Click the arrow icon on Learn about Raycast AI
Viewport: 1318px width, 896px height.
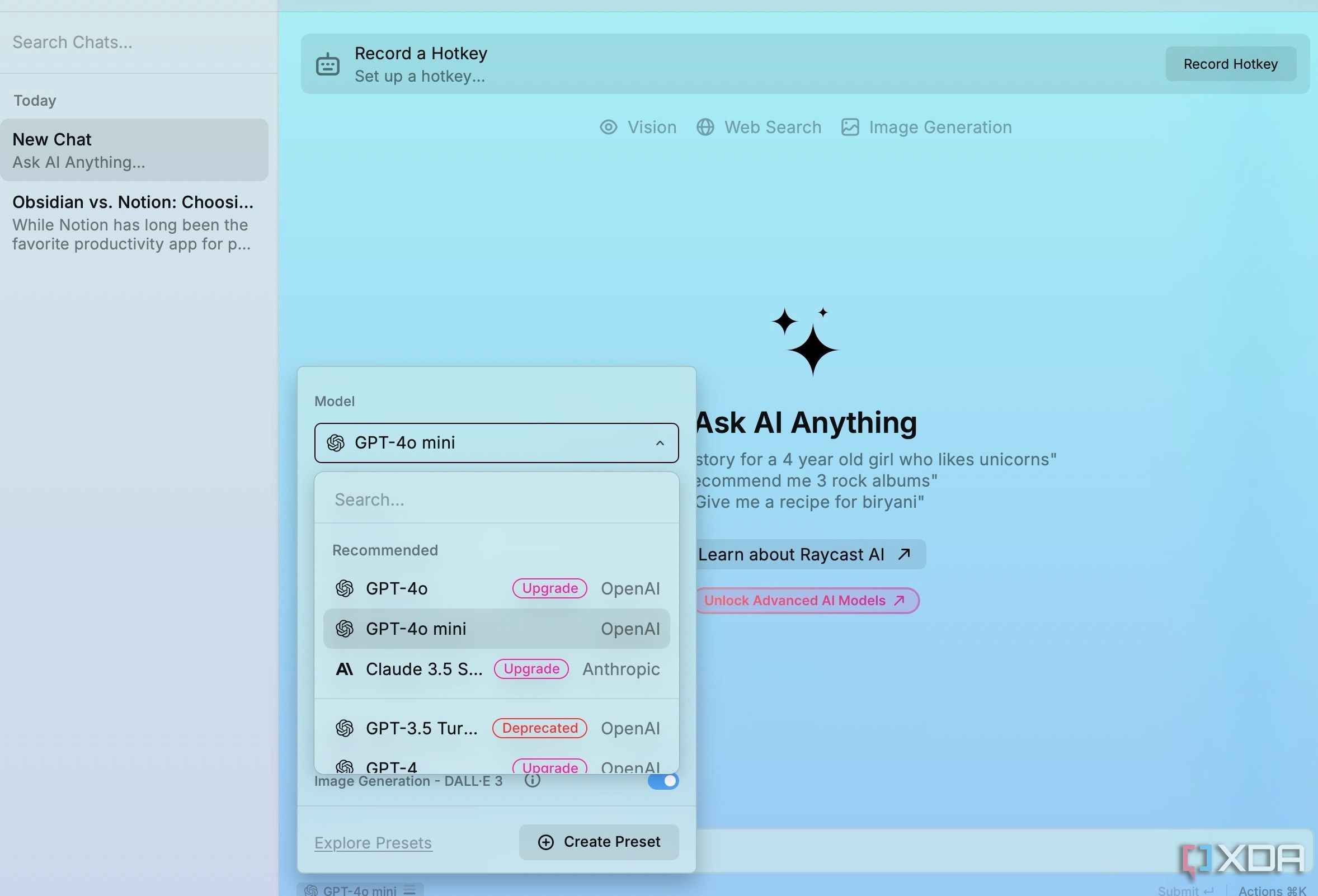[904, 554]
